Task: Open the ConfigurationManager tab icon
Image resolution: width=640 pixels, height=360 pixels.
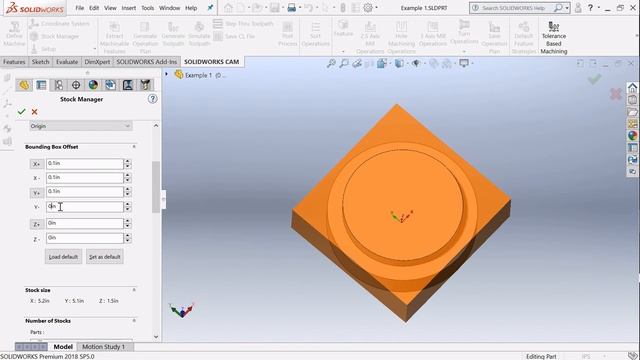Action: (x=59, y=85)
